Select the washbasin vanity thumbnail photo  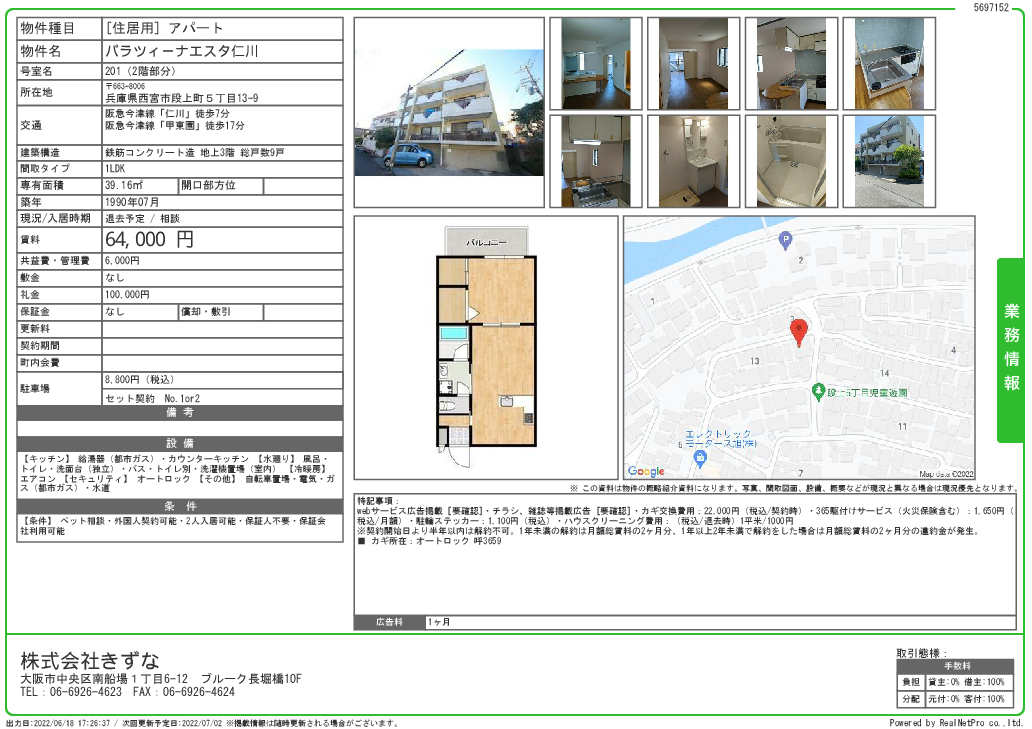click(x=693, y=160)
